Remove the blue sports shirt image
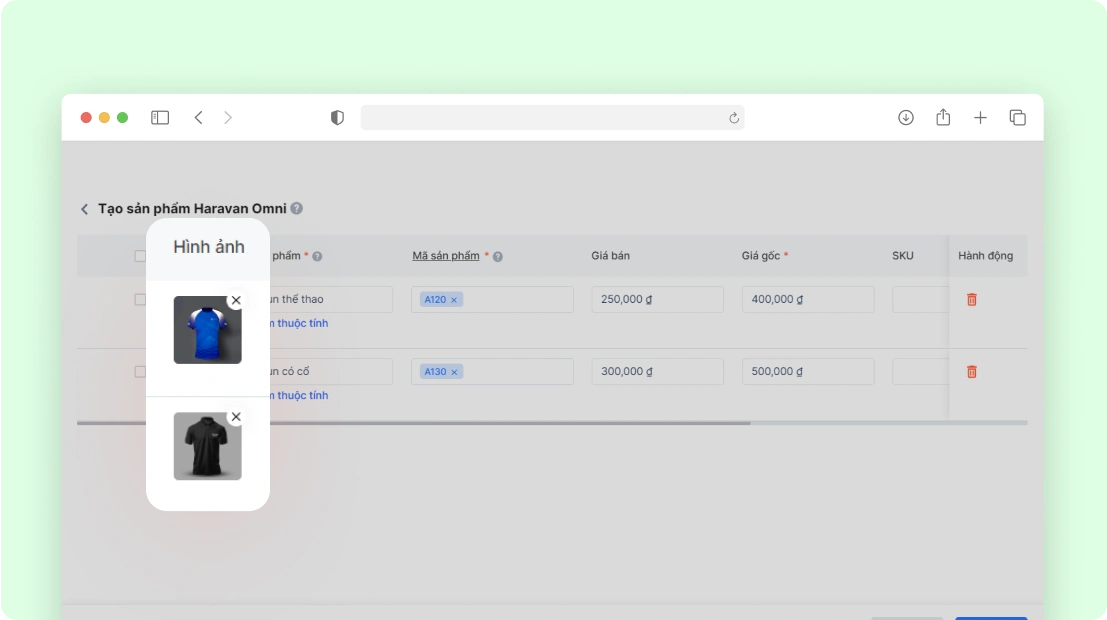 pyautogui.click(x=236, y=300)
